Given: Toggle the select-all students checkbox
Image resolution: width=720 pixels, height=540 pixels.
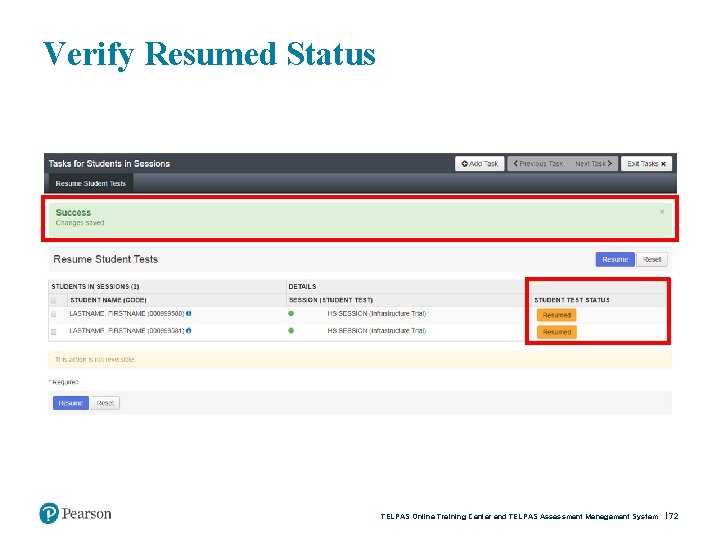Looking at the screenshot, I should pos(54,300).
